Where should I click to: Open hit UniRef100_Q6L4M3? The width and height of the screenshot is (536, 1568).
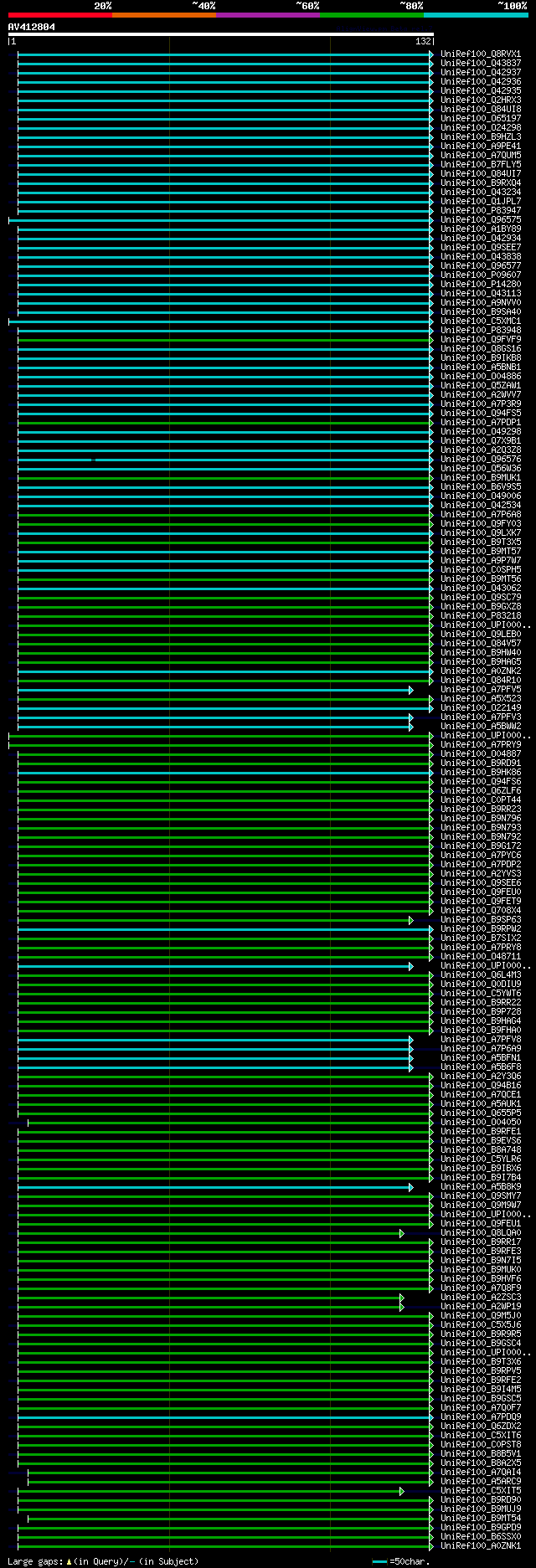click(481, 974)
